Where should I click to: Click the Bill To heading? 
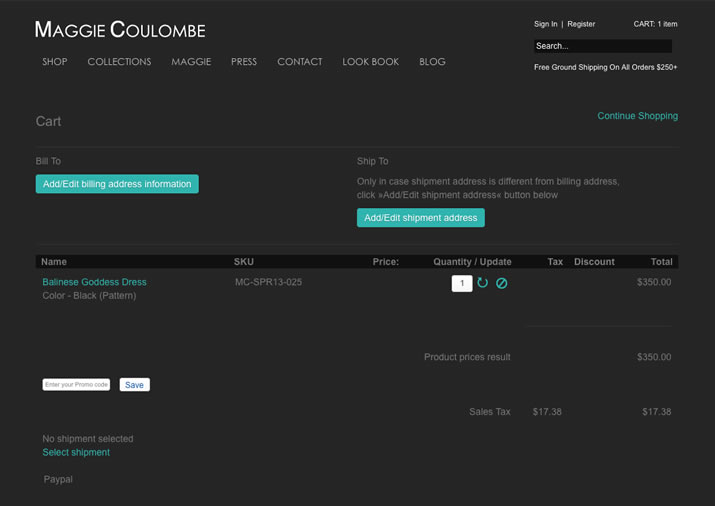48,161
